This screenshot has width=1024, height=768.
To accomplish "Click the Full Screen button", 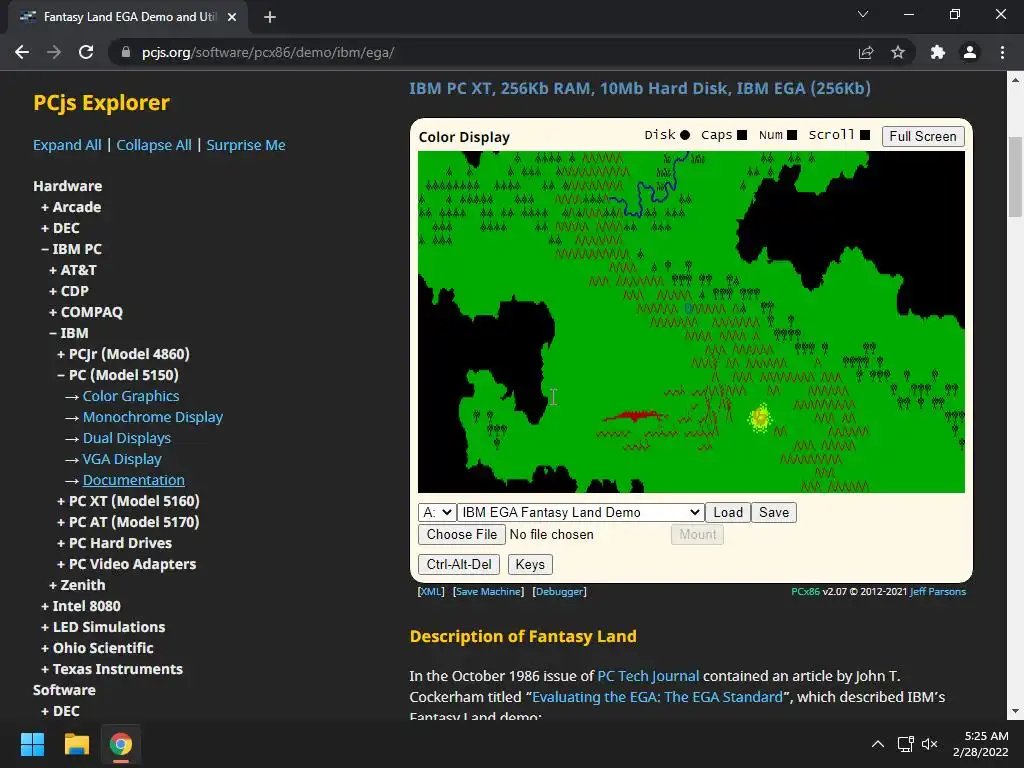I will [x=922, y=136].
